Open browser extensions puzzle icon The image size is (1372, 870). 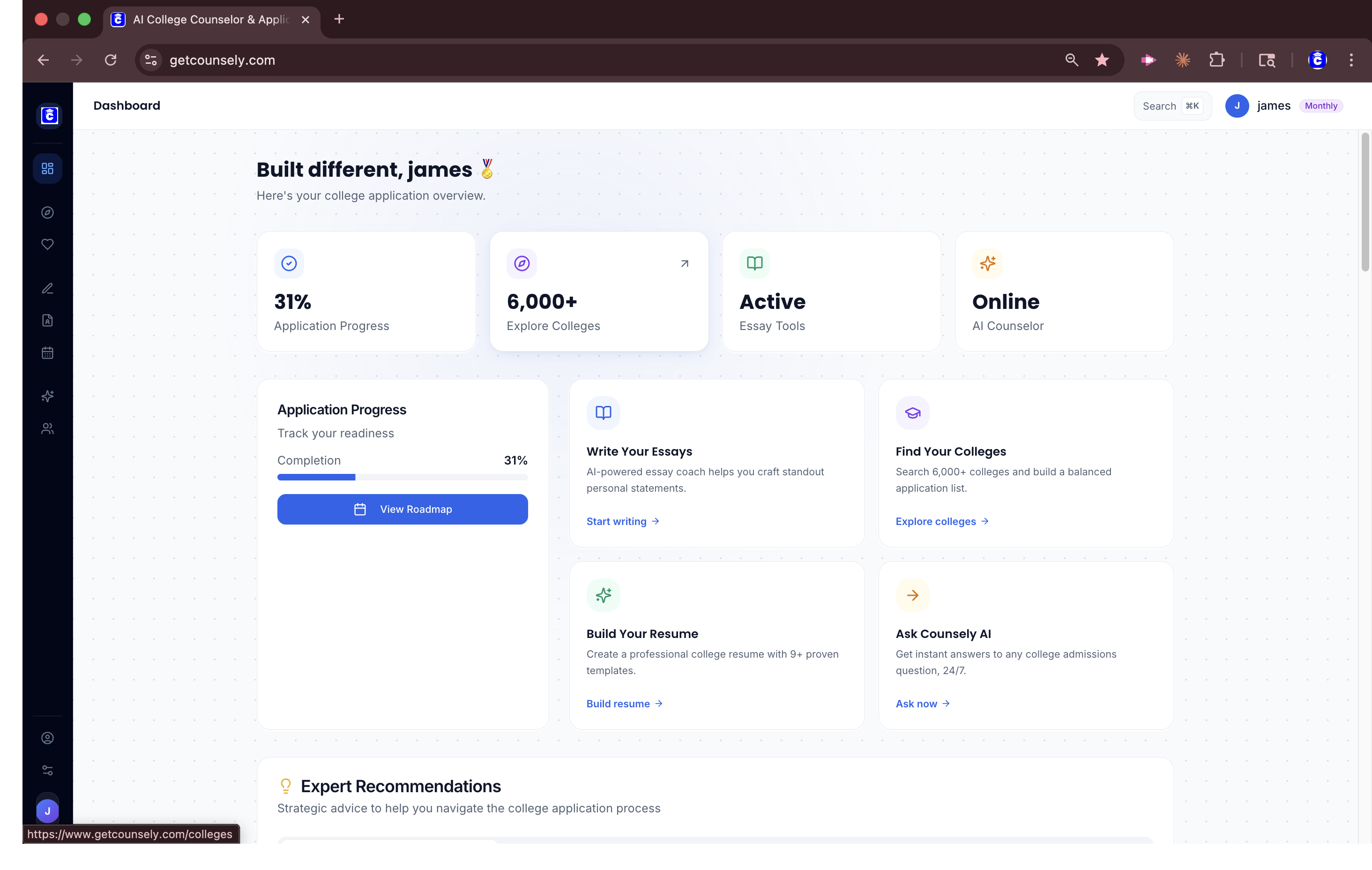pos(1217,60)
